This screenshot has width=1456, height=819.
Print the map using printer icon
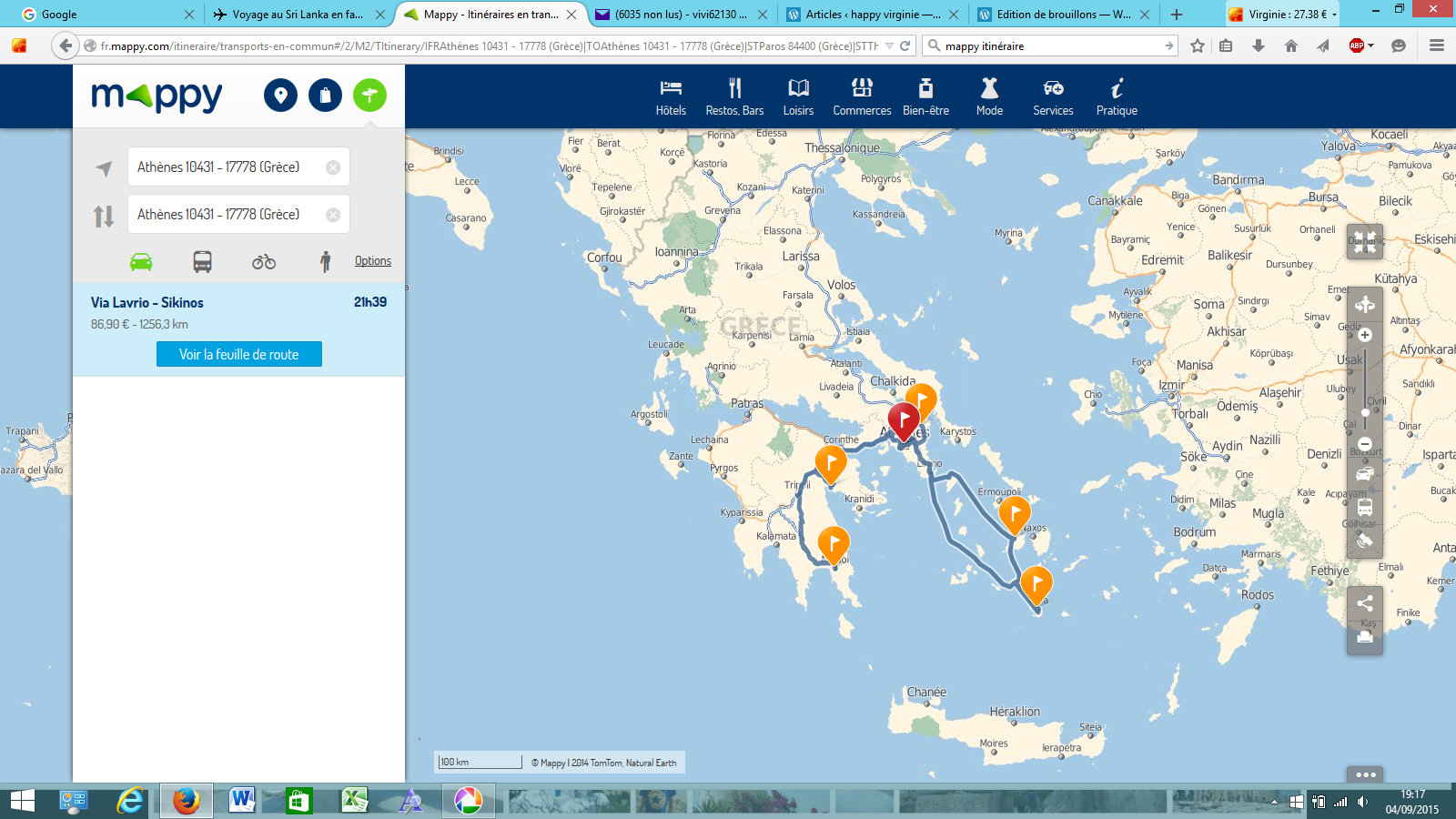1364,637
